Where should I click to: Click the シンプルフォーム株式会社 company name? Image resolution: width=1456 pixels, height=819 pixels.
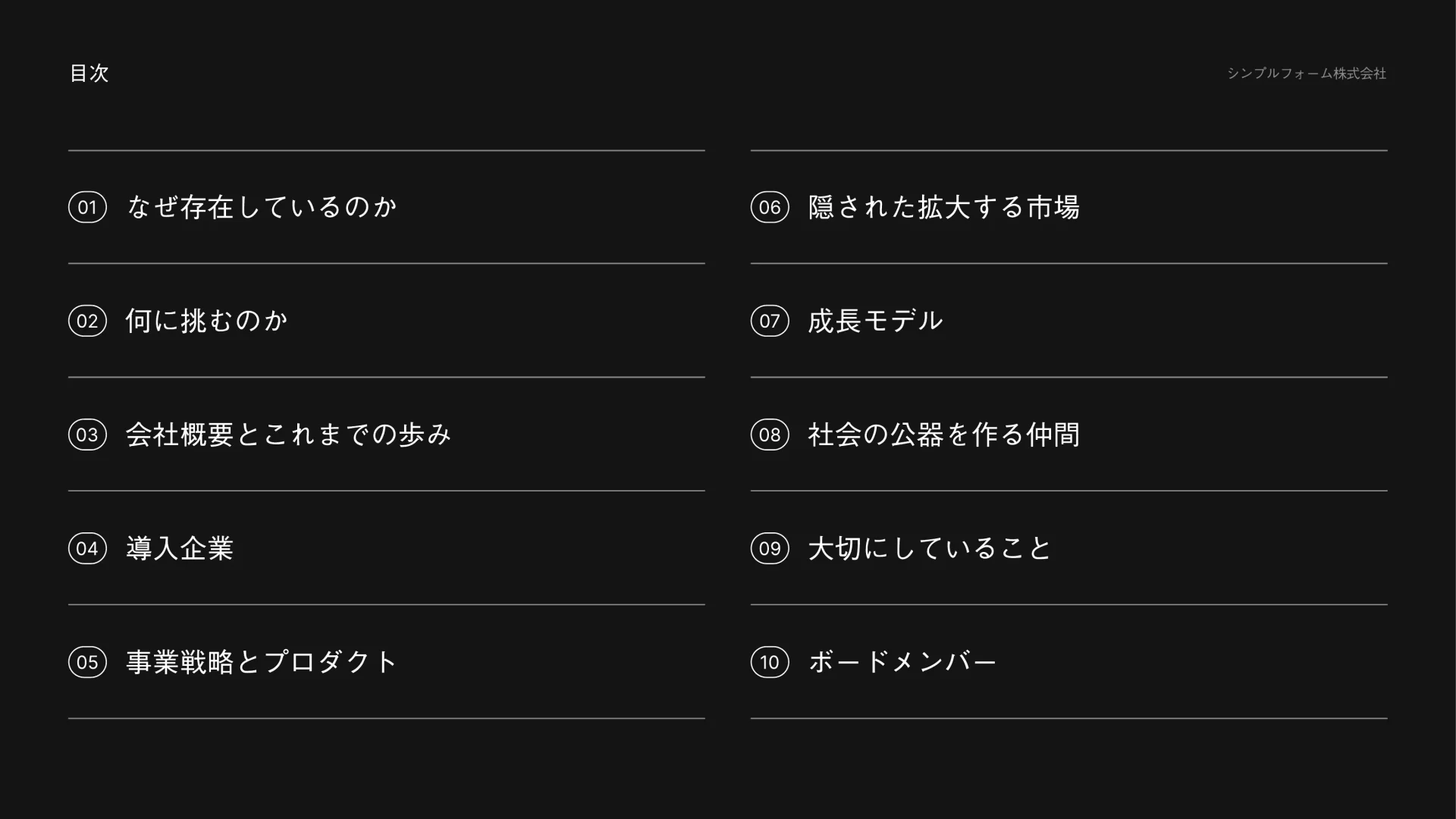tap(1306, 74)
